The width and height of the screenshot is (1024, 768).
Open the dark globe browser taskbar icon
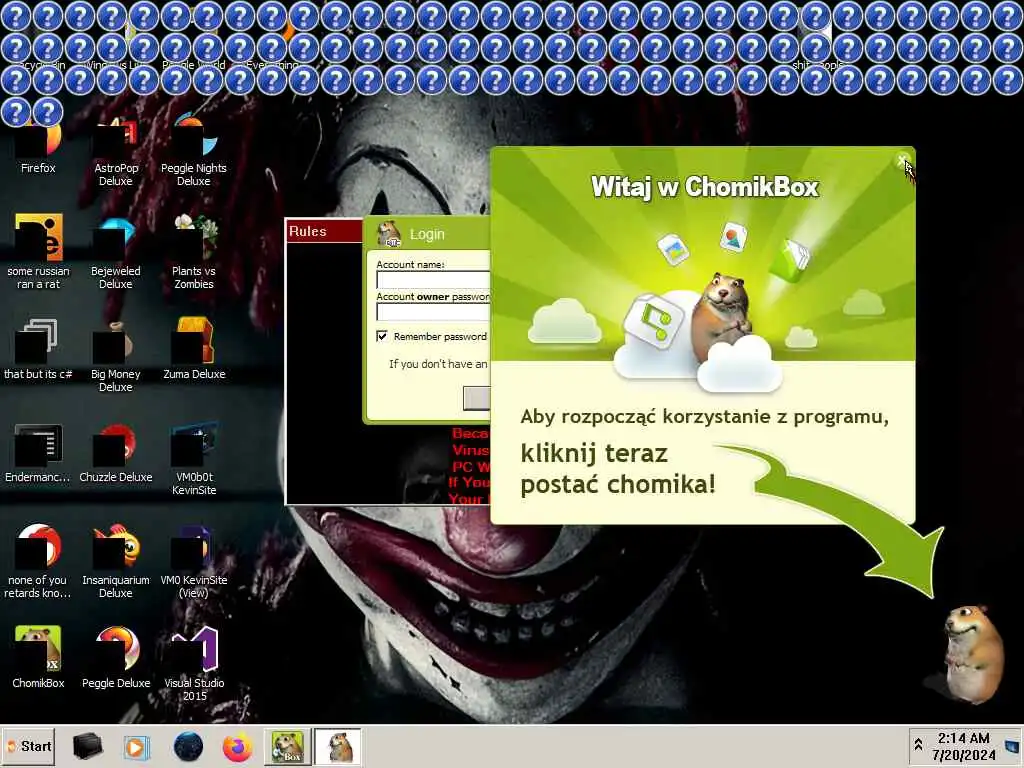(188, 746)
